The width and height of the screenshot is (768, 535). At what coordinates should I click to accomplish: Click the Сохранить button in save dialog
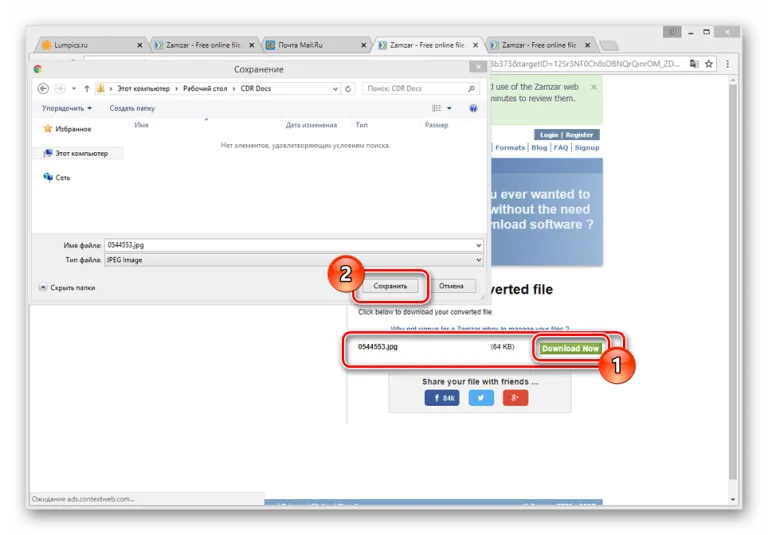390,286
